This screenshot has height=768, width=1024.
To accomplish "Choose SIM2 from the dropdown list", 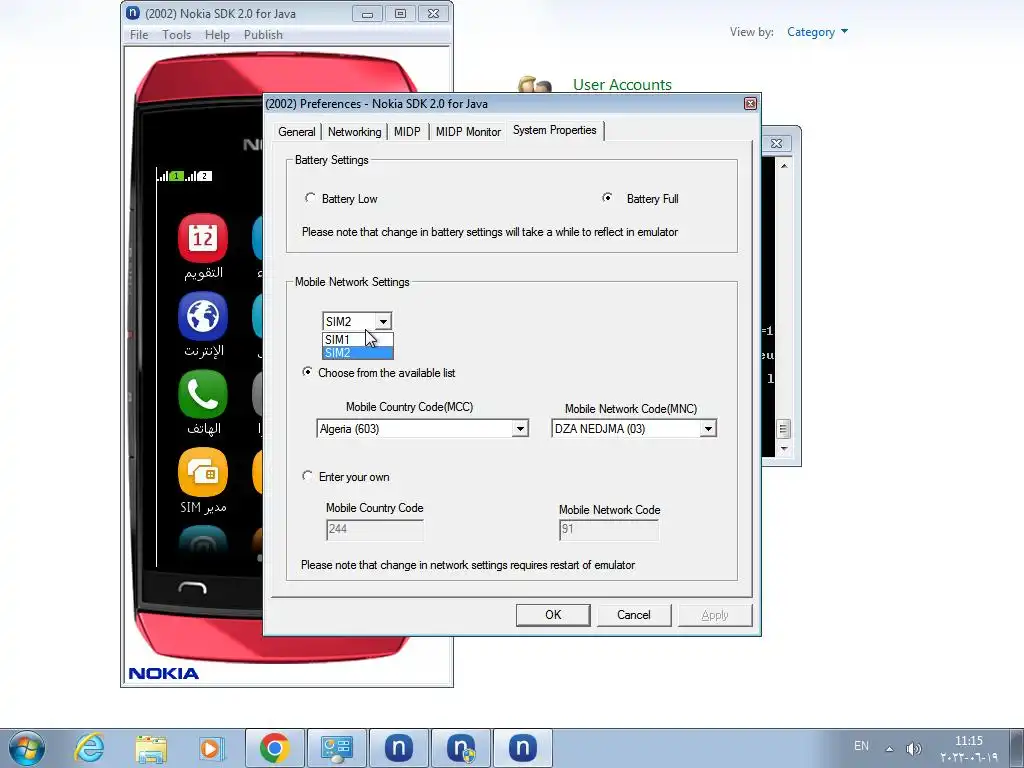I will (x=357, y=353).
